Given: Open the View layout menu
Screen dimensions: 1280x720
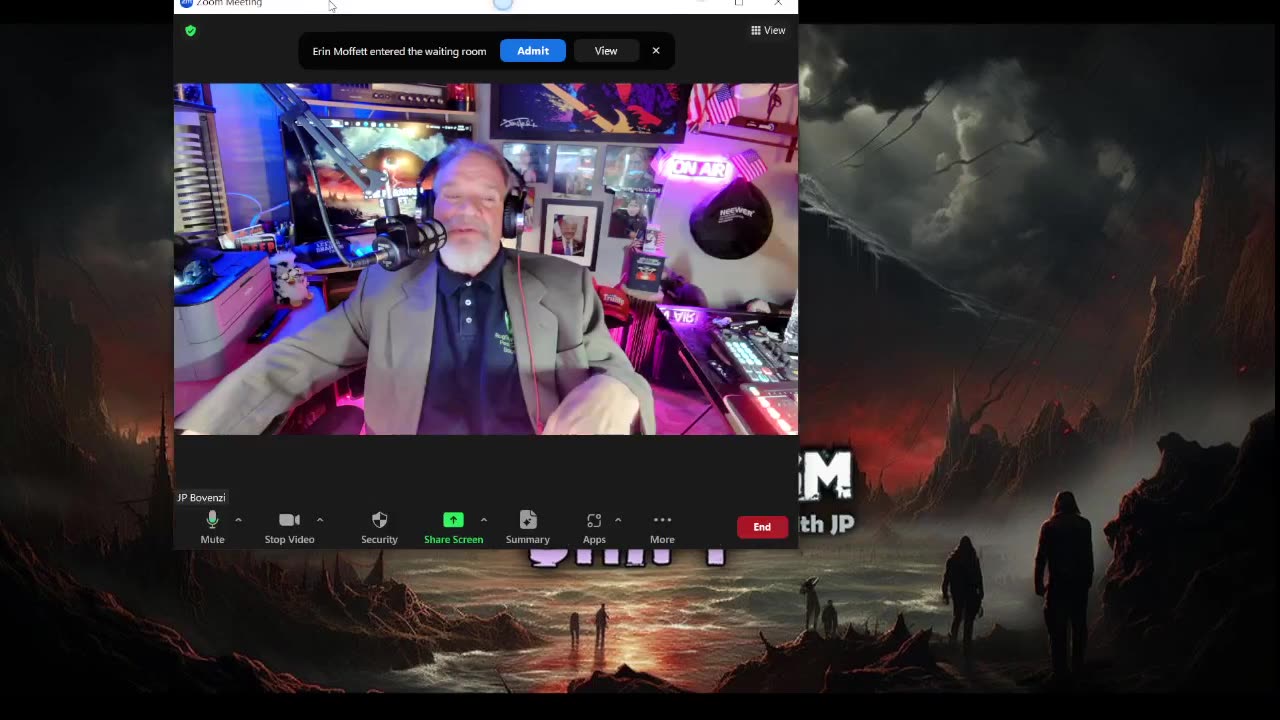Looking at the screenshot, I should [768, 31].
